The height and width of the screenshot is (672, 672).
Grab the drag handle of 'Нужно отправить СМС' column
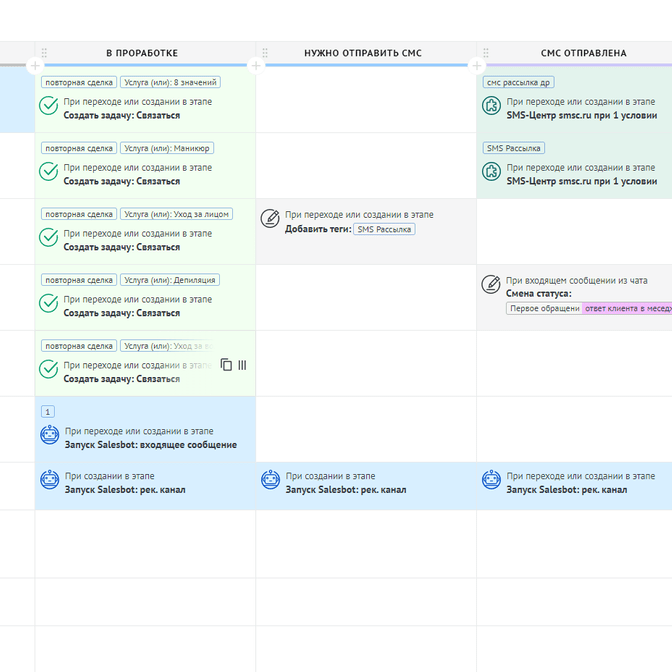tap(265, 53)
